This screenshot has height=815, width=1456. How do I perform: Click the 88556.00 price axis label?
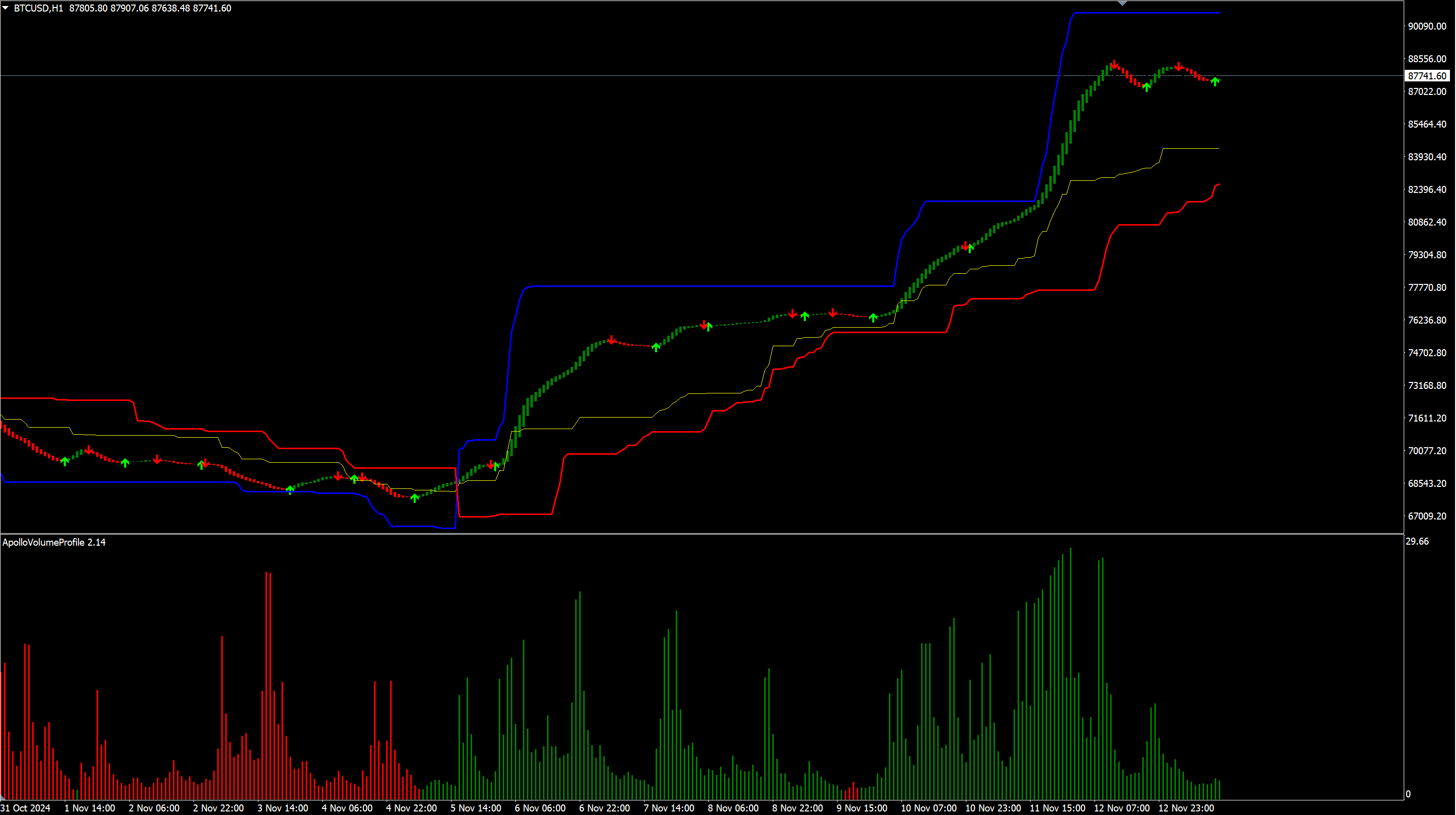(1427, 59)
